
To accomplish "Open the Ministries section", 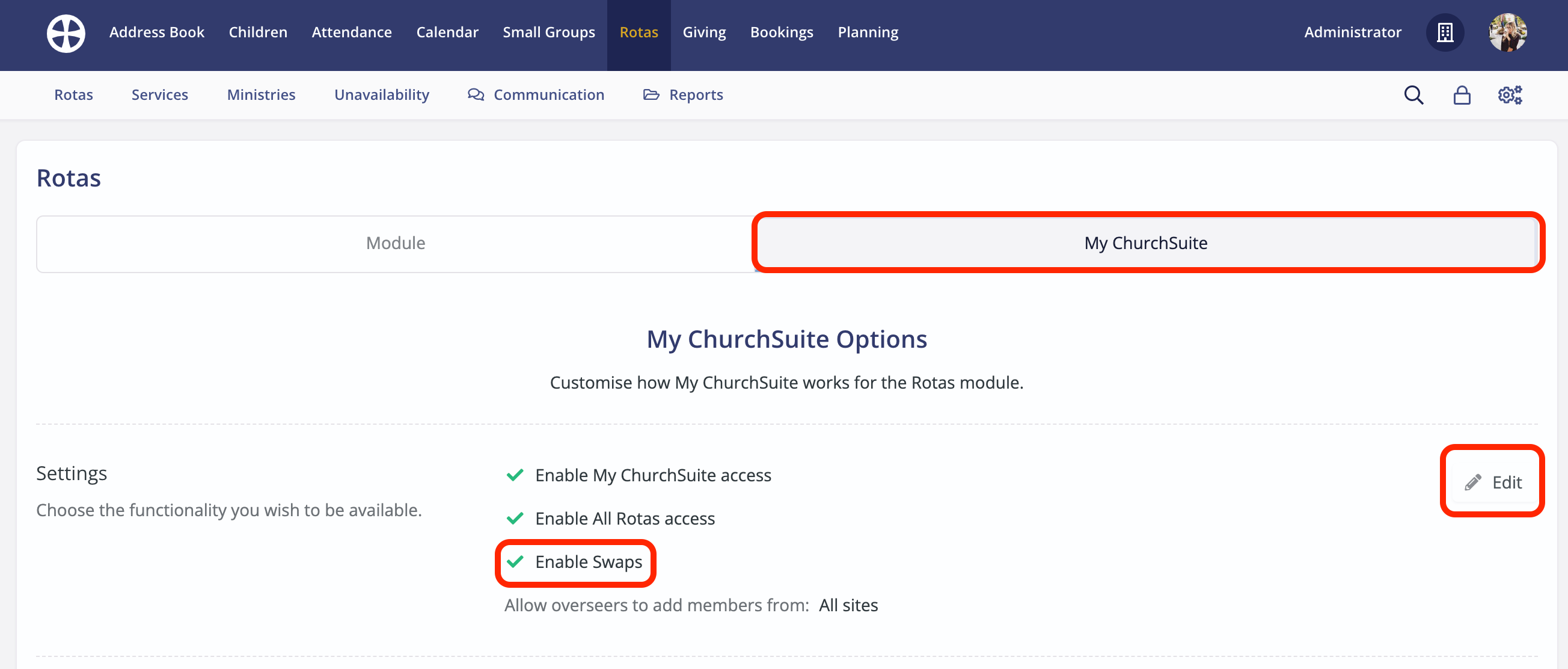I will [260, 95].
